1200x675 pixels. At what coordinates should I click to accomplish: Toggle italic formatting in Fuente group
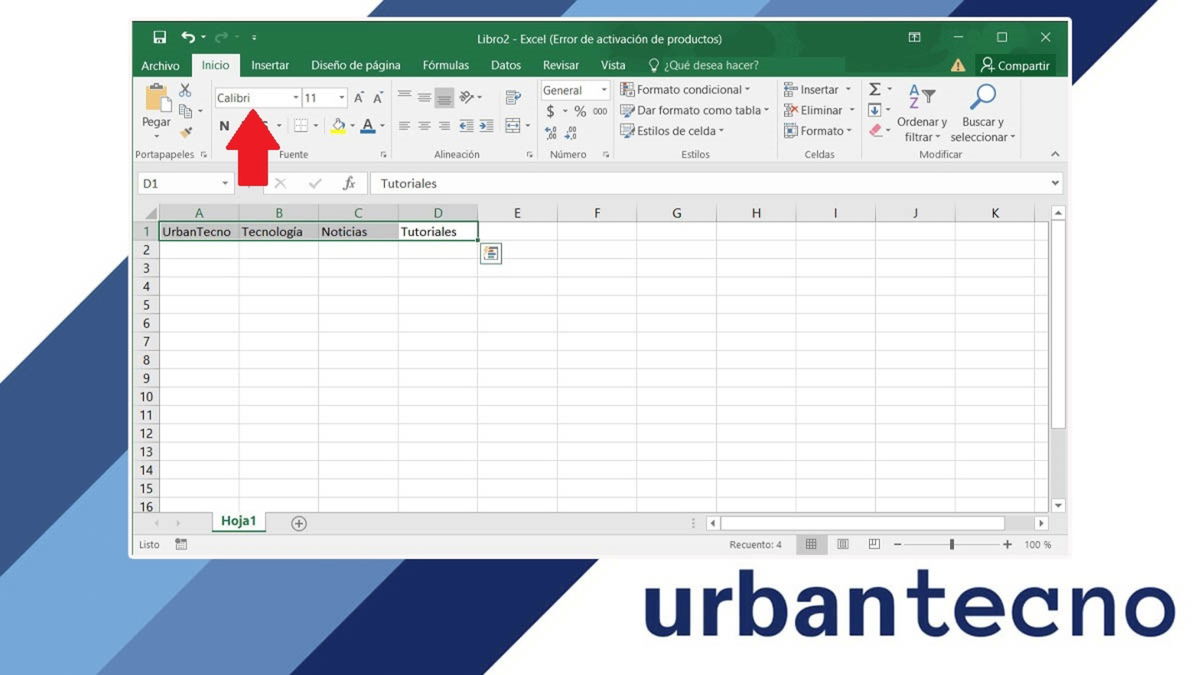coord(243,124)
